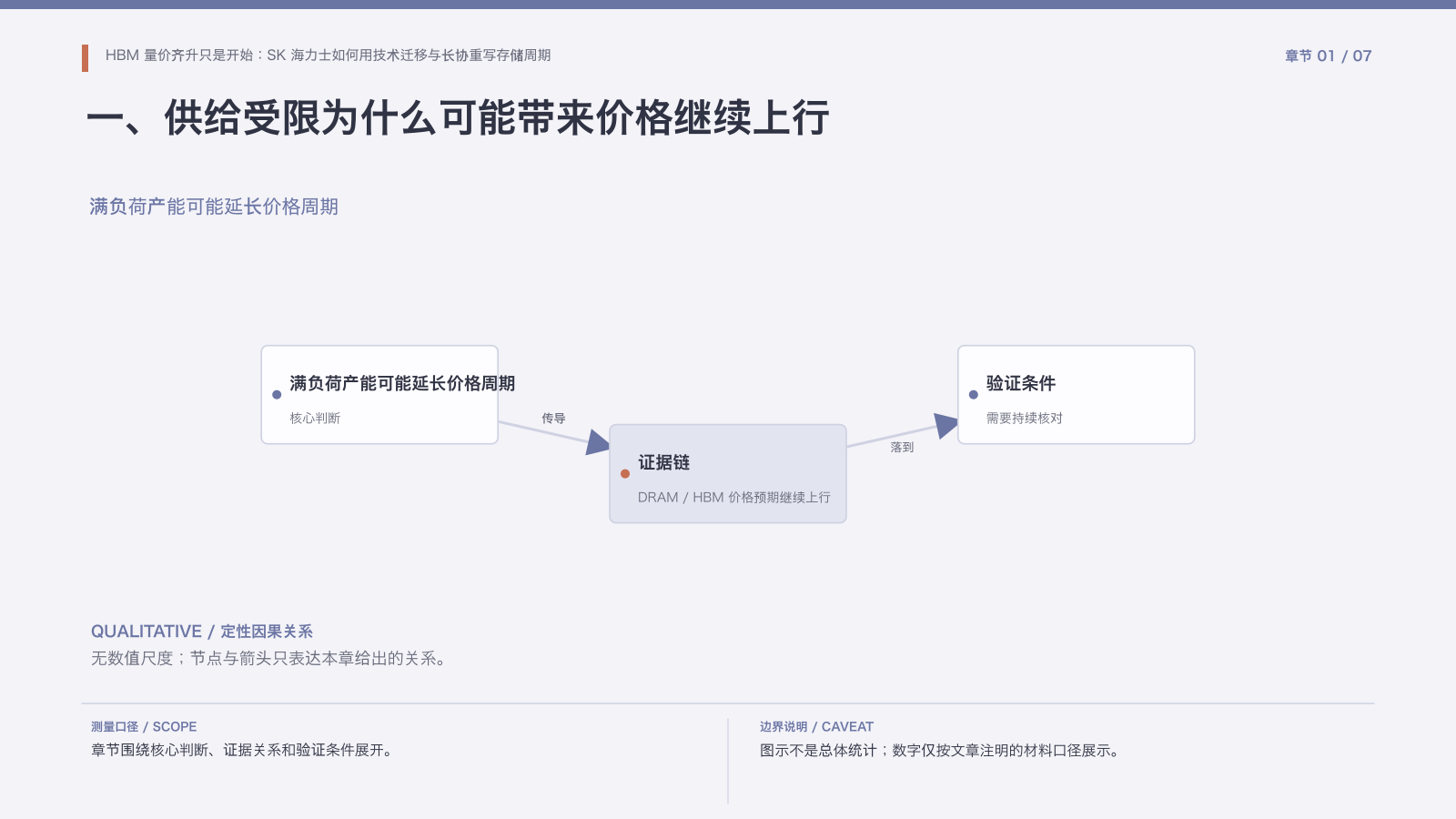The width and height of the screenshot is (1456, 819).
Task: Click the '传导' arrow label
Action: [553, 419]
